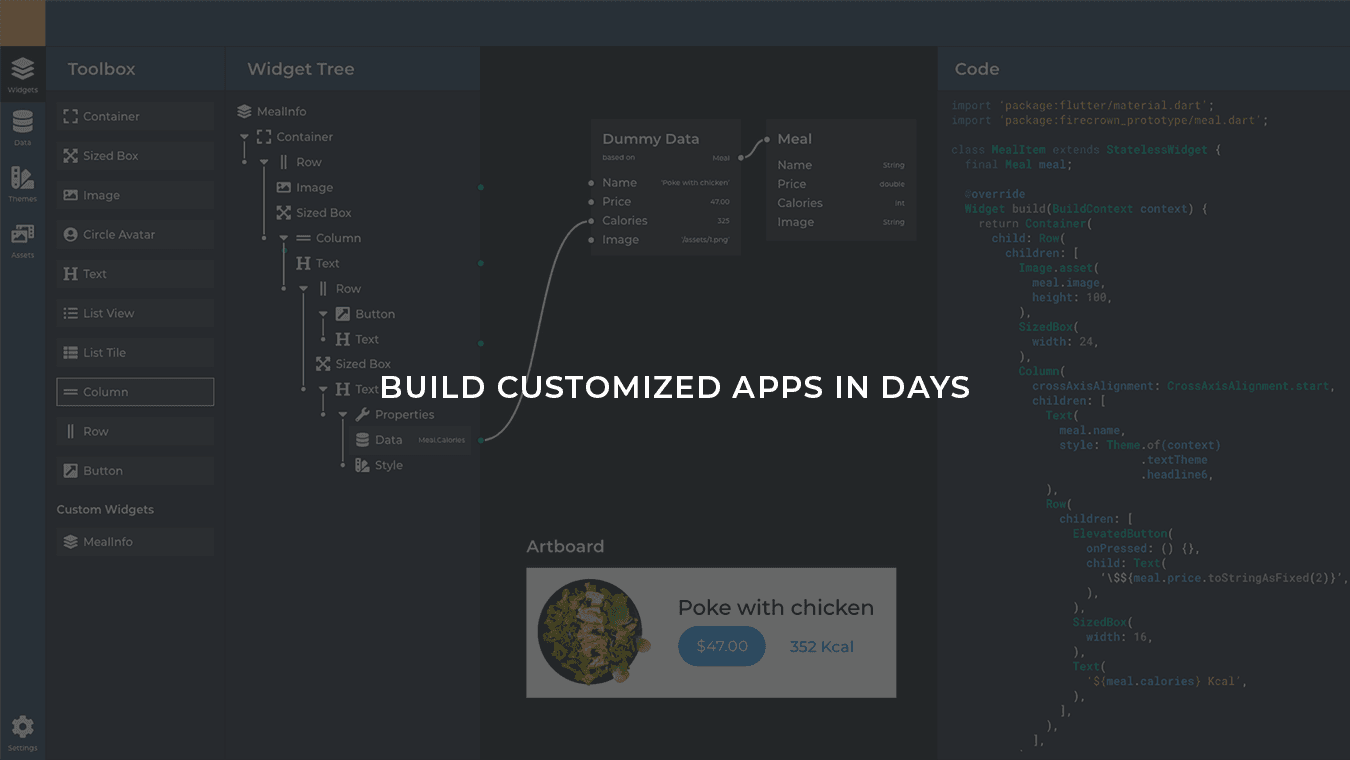The width and height of the screenshot is (1350, 760).
Task: Click the Calories field in the Meal node
Action: point(841,203)
